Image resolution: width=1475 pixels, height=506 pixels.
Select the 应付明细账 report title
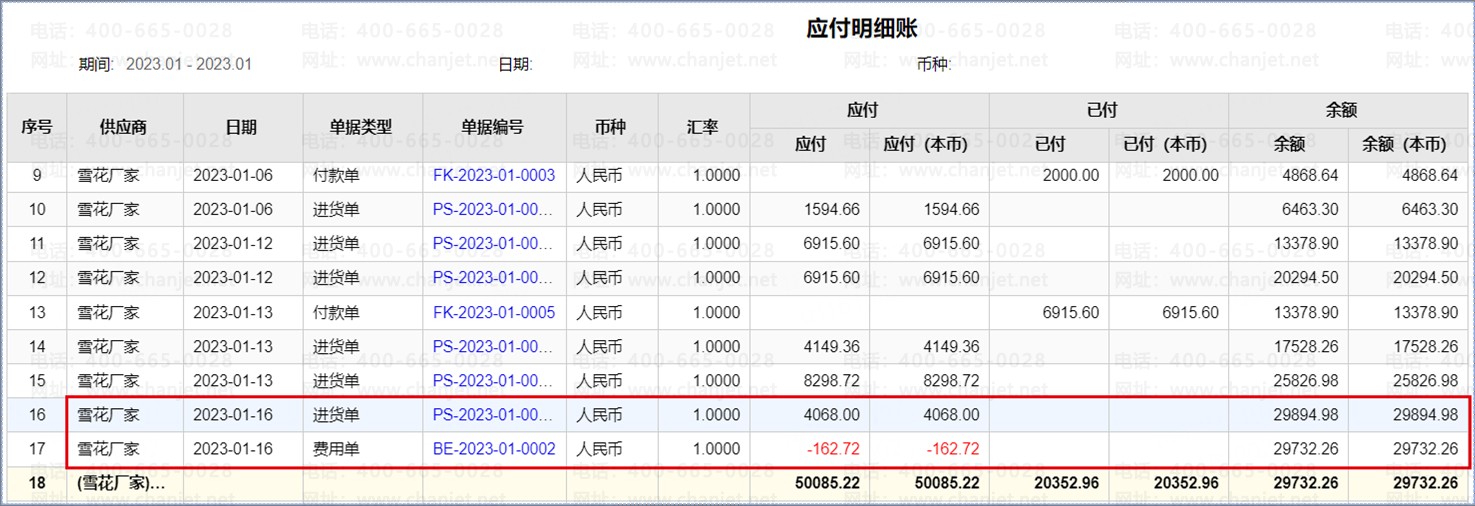point(862,28)
